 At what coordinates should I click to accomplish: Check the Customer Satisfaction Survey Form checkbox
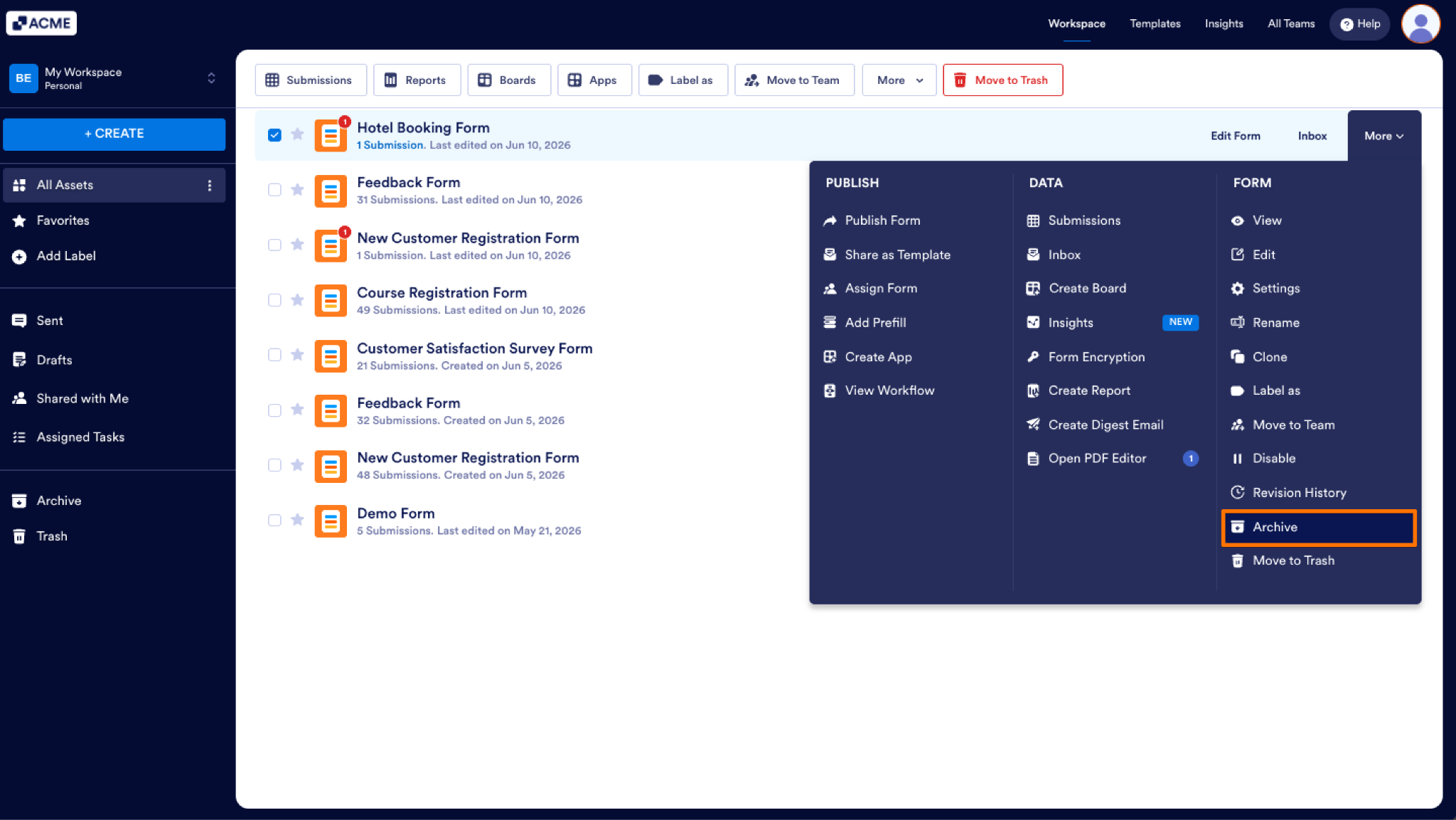point(274,355)
